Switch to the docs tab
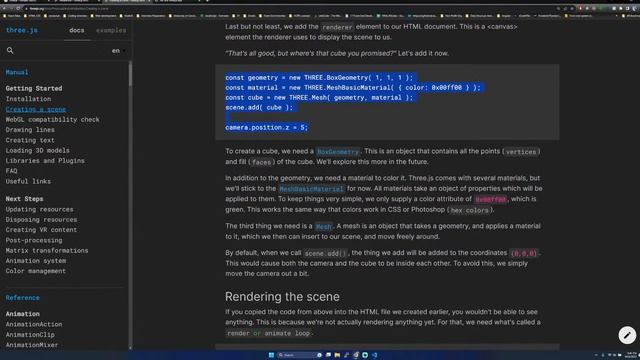This screenshot has width=640, height=360. coord(76,30)
